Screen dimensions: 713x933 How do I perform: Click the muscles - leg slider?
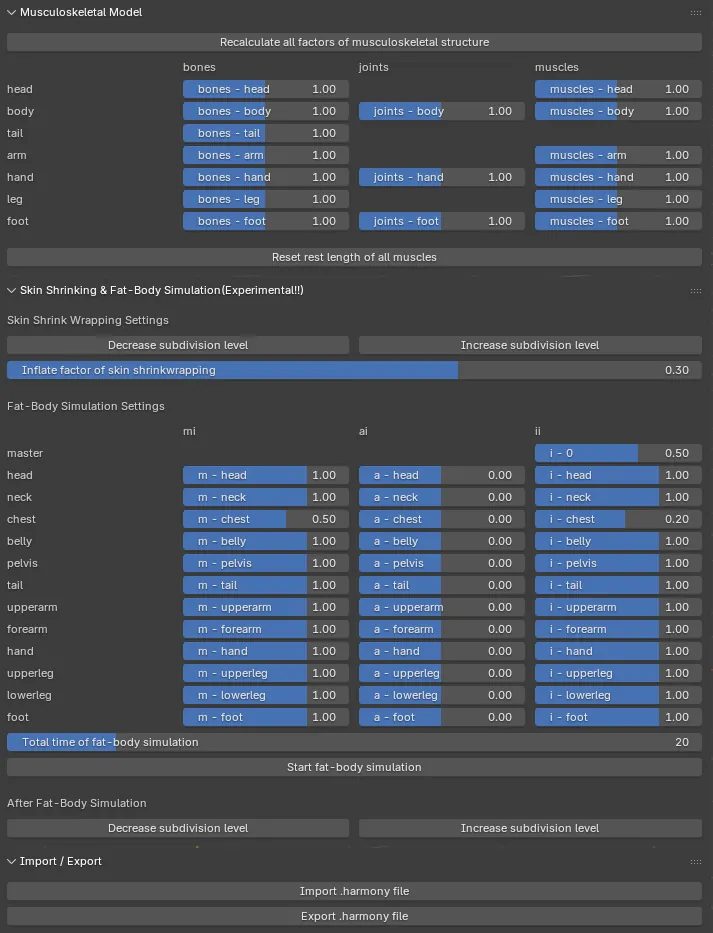click(618, 199)
